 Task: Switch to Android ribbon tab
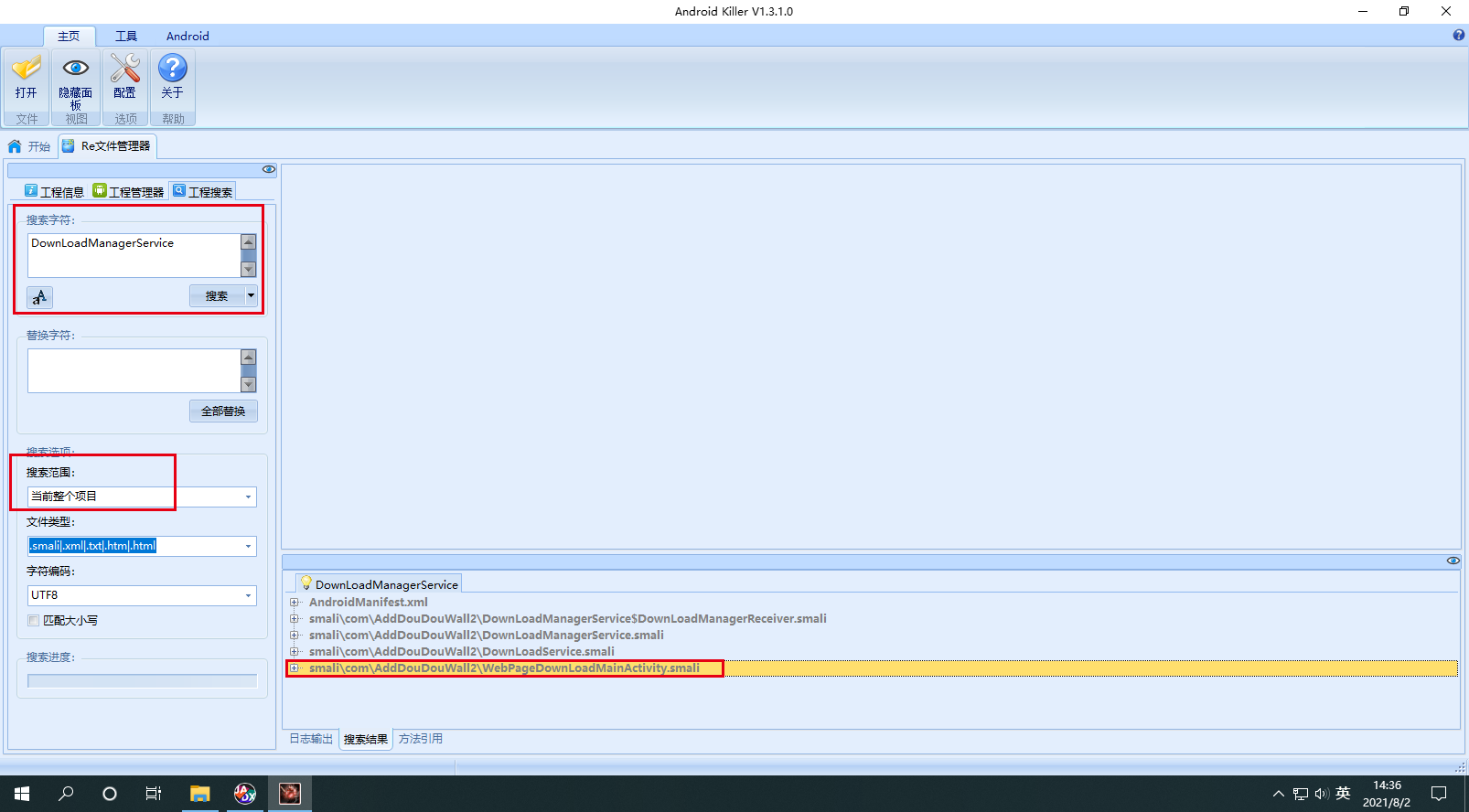[188, 36]
